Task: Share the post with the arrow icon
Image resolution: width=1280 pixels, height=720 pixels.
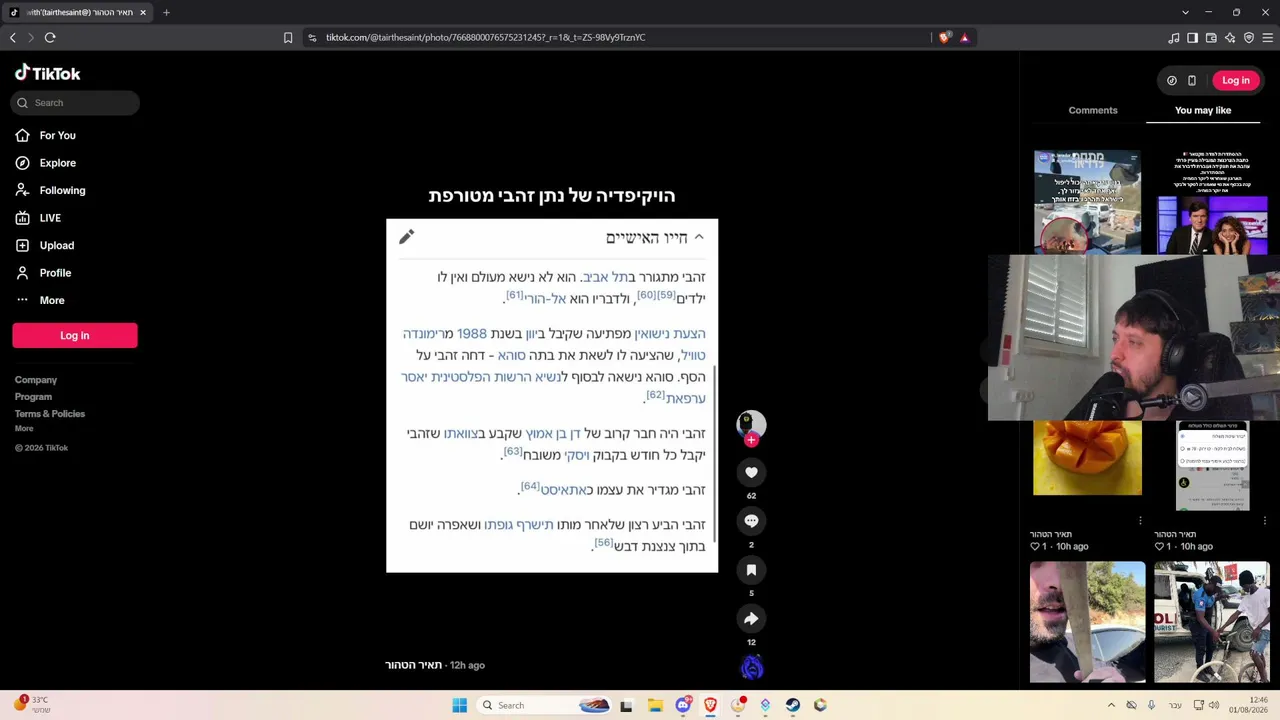Action: [751, 619]
